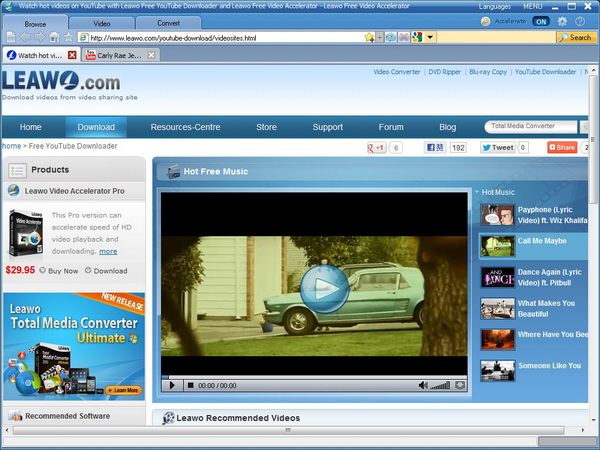This screenshot has height=450, width=600.
Task: Open the address bar history dropdown arrow
Action: 379,37
